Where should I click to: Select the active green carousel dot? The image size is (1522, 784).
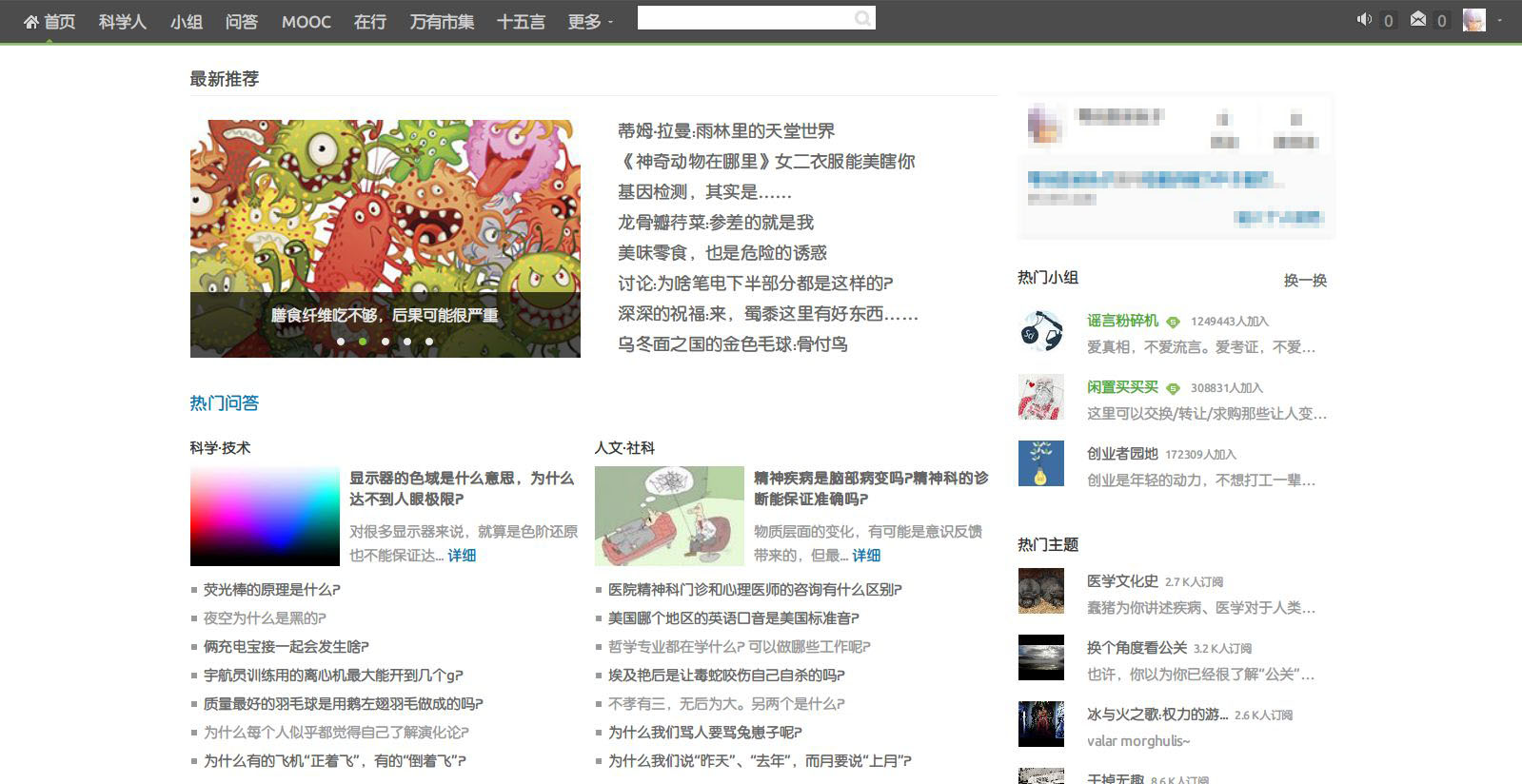pyautogui.click(x=363, y=341)
